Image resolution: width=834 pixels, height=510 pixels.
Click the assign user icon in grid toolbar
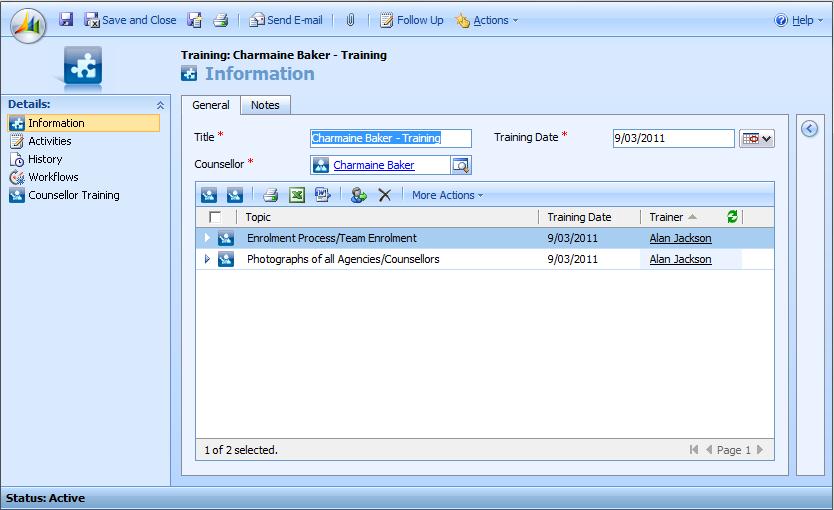click(358, 195)
